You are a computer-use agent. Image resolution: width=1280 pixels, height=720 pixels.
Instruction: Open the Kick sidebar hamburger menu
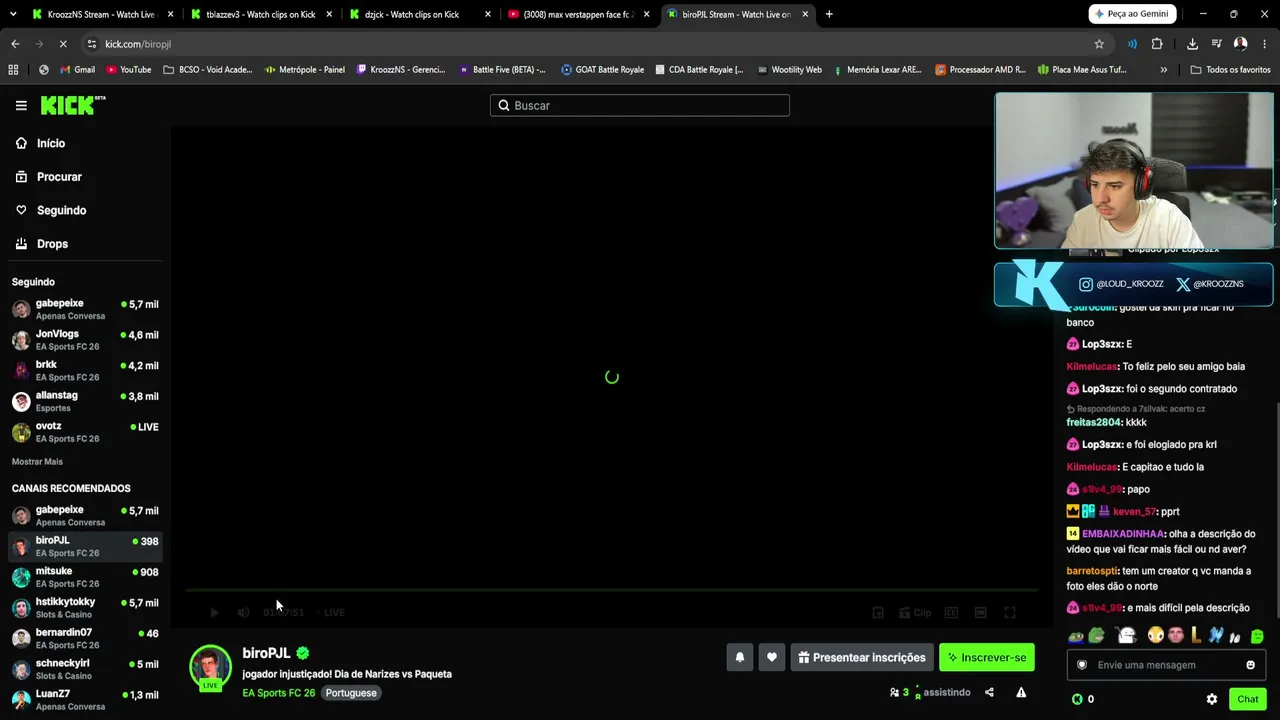click(21, 105)
